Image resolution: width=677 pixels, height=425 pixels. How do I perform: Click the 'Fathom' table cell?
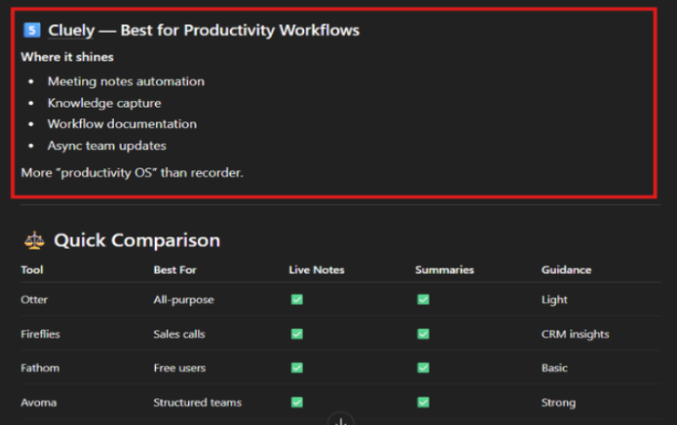coord(40,368)
